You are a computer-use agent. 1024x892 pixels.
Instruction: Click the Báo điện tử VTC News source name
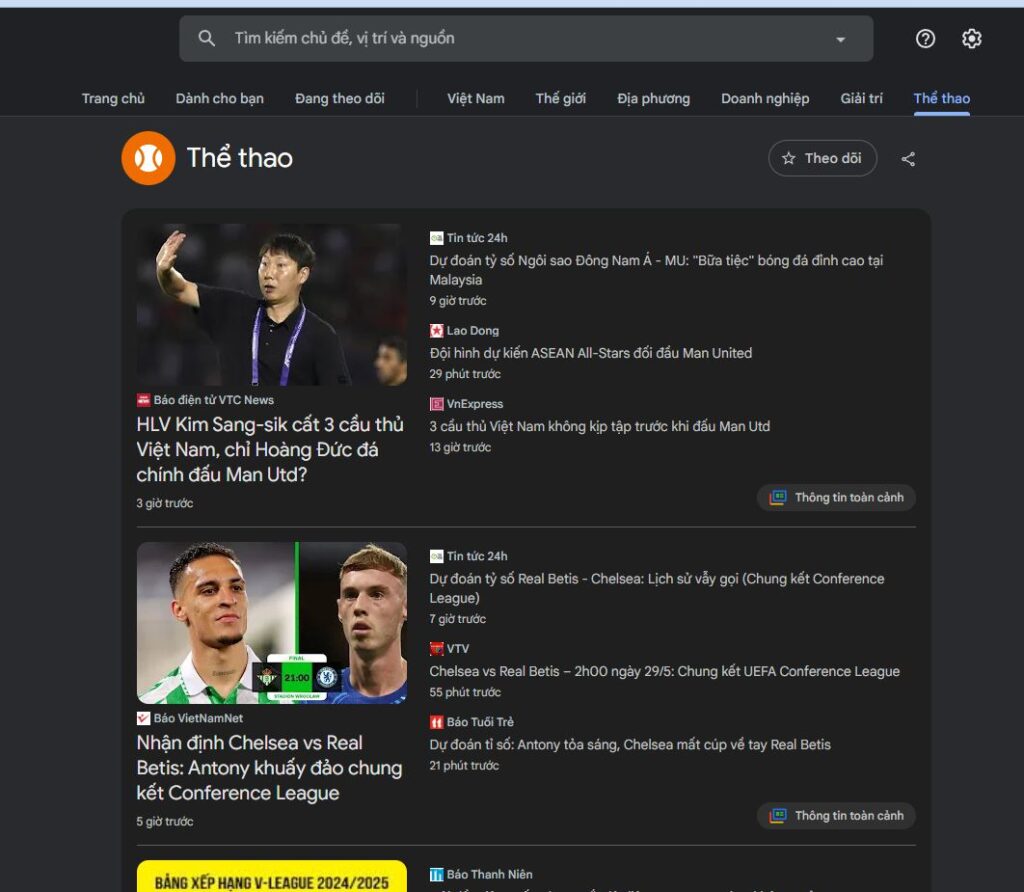coord(214,400)
